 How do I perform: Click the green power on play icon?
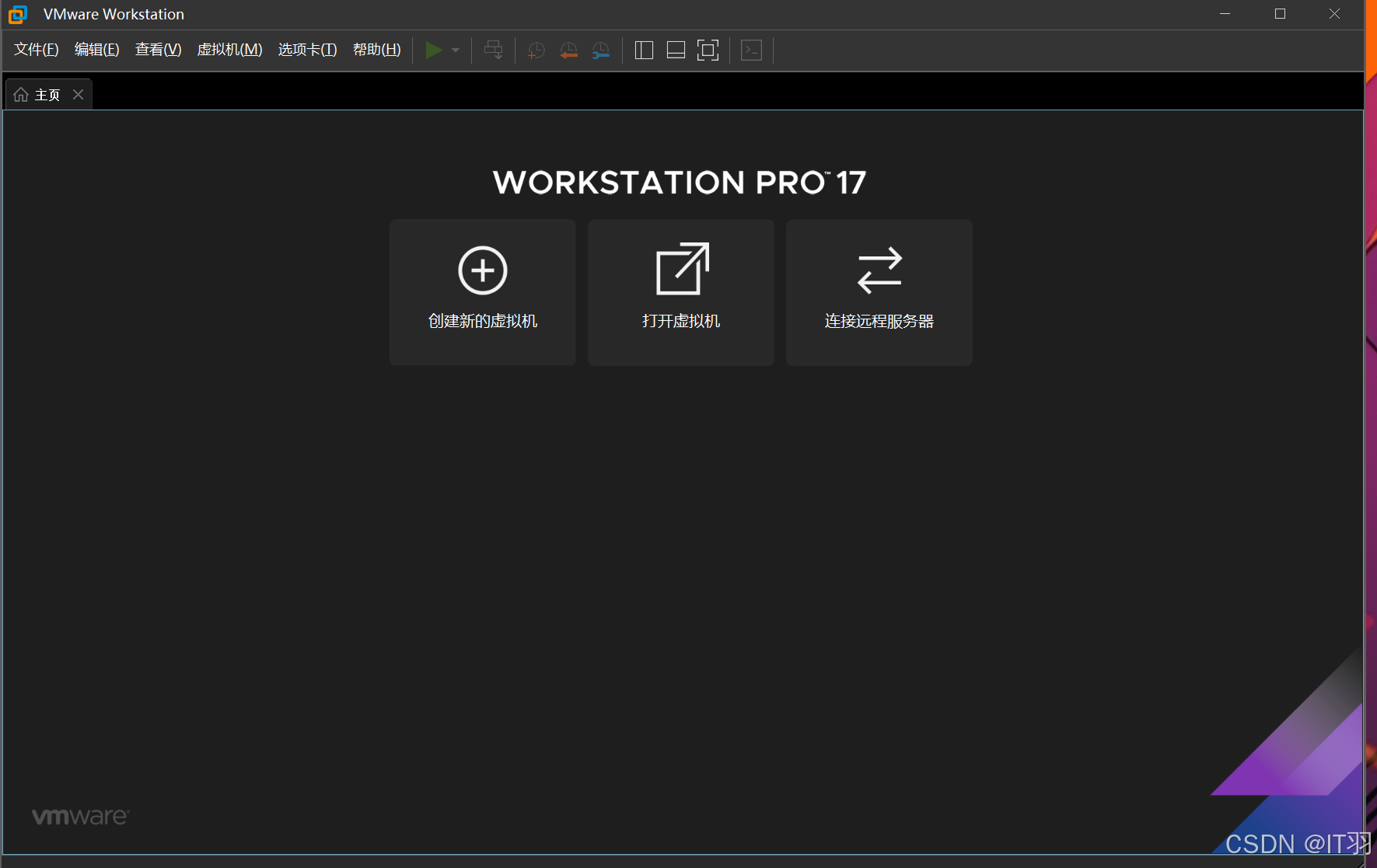434,51
